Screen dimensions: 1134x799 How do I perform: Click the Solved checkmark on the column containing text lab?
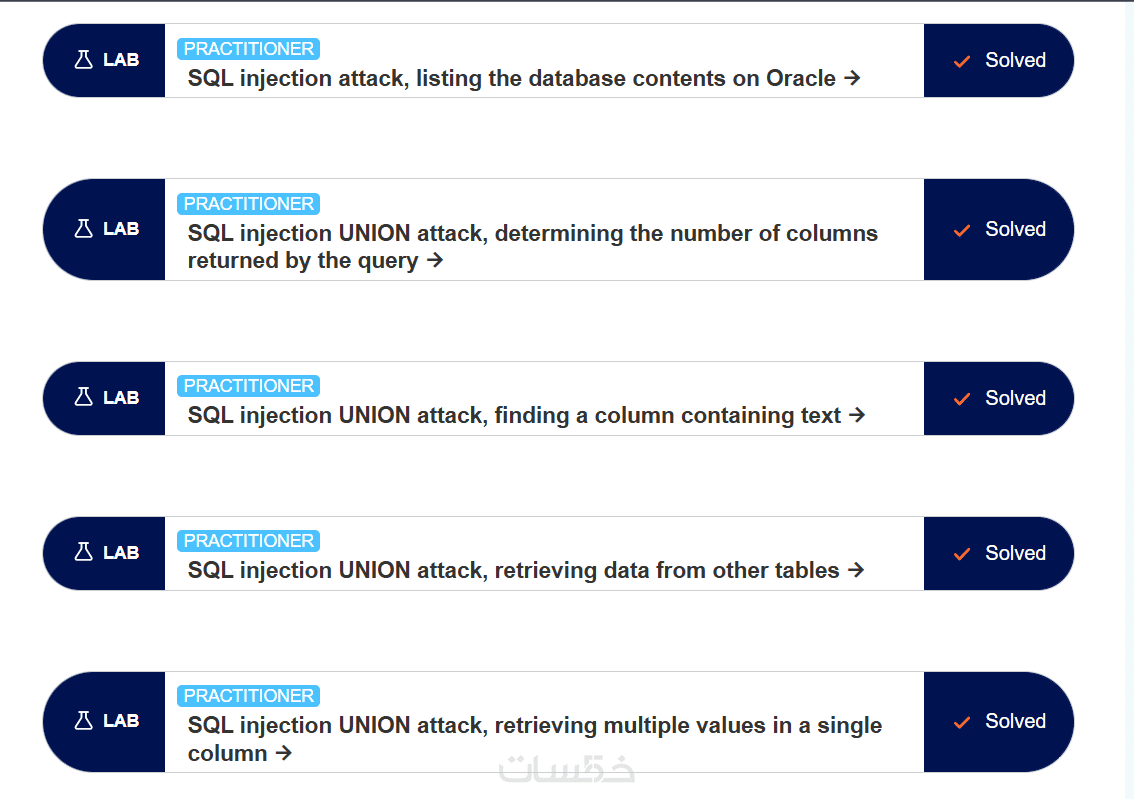(x=962, y=399)
